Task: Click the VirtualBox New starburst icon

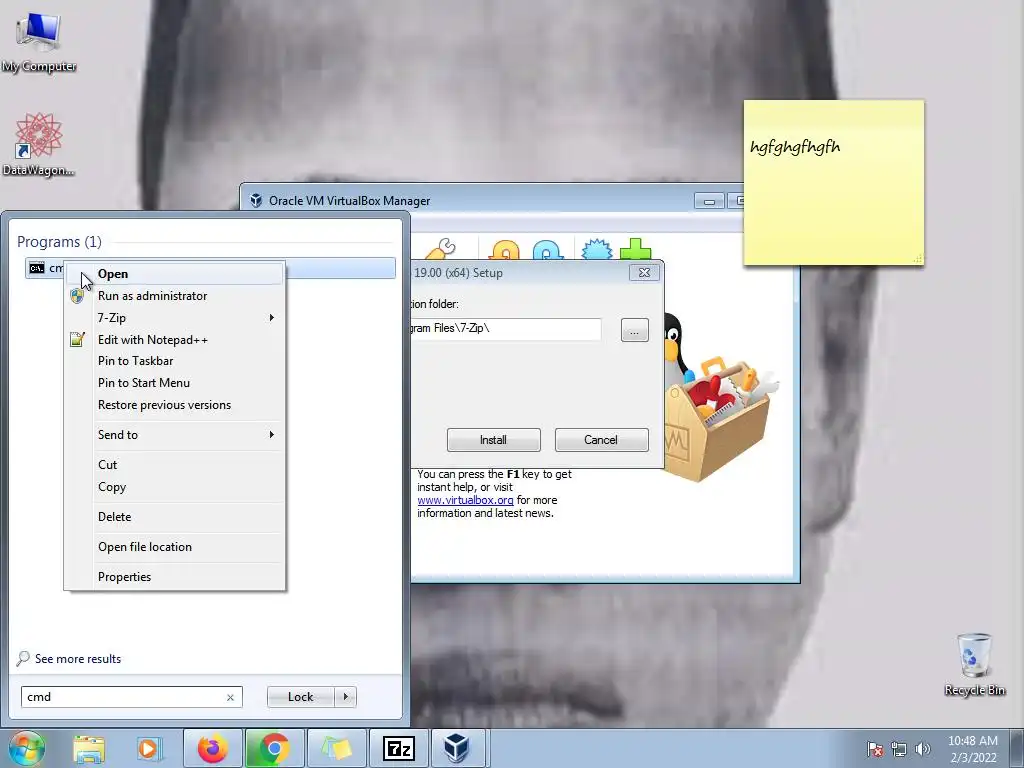Action: click(596, 250)
